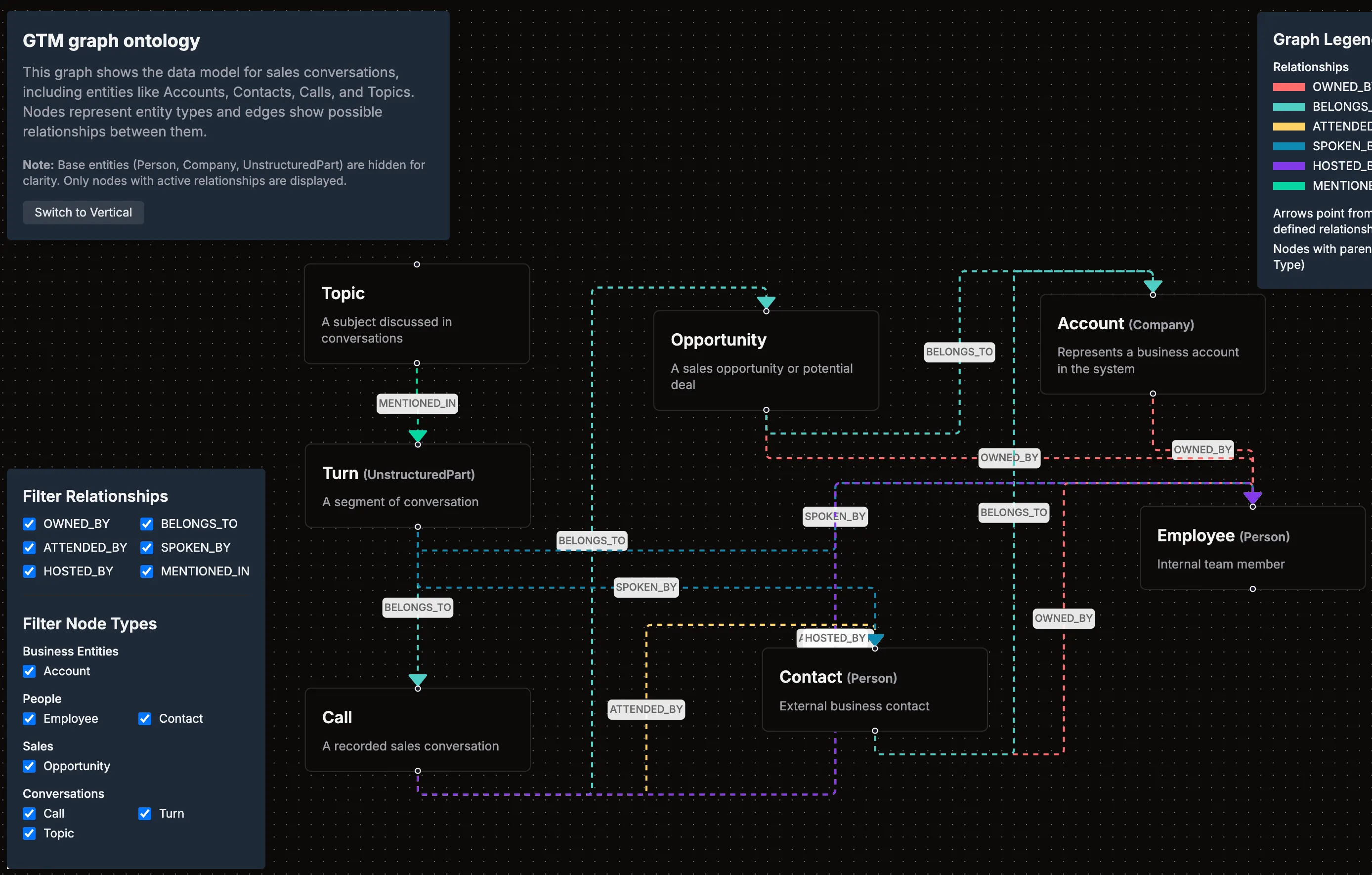Select the Call node card

418,730
